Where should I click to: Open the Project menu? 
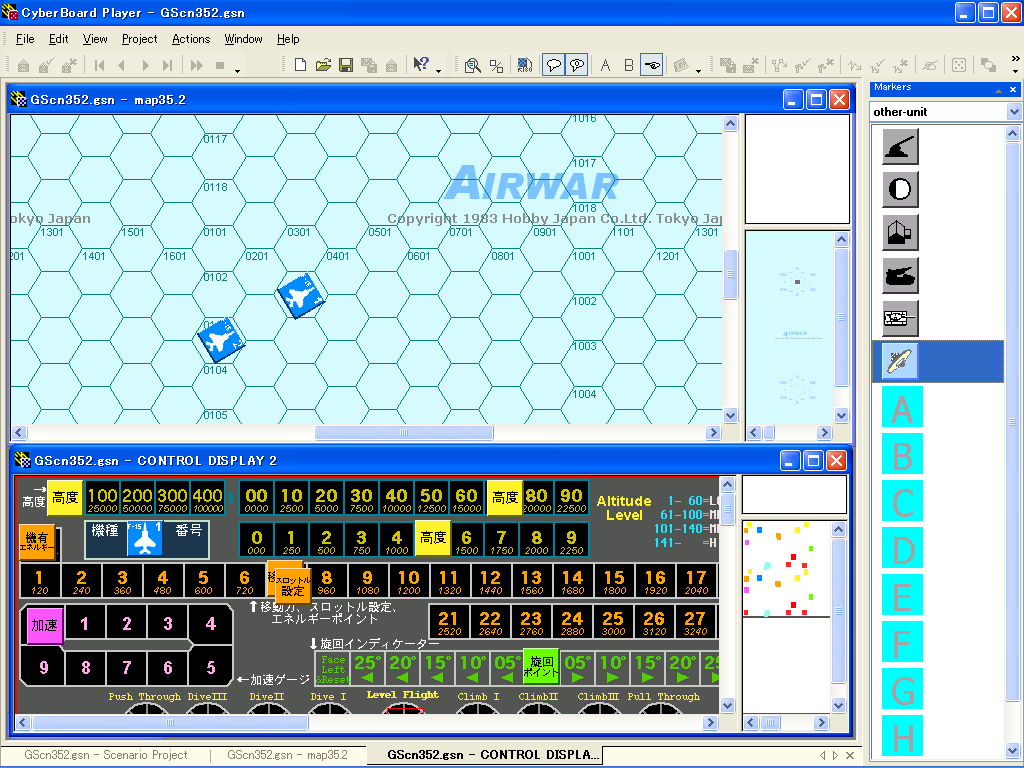click(x=140, y=39)
